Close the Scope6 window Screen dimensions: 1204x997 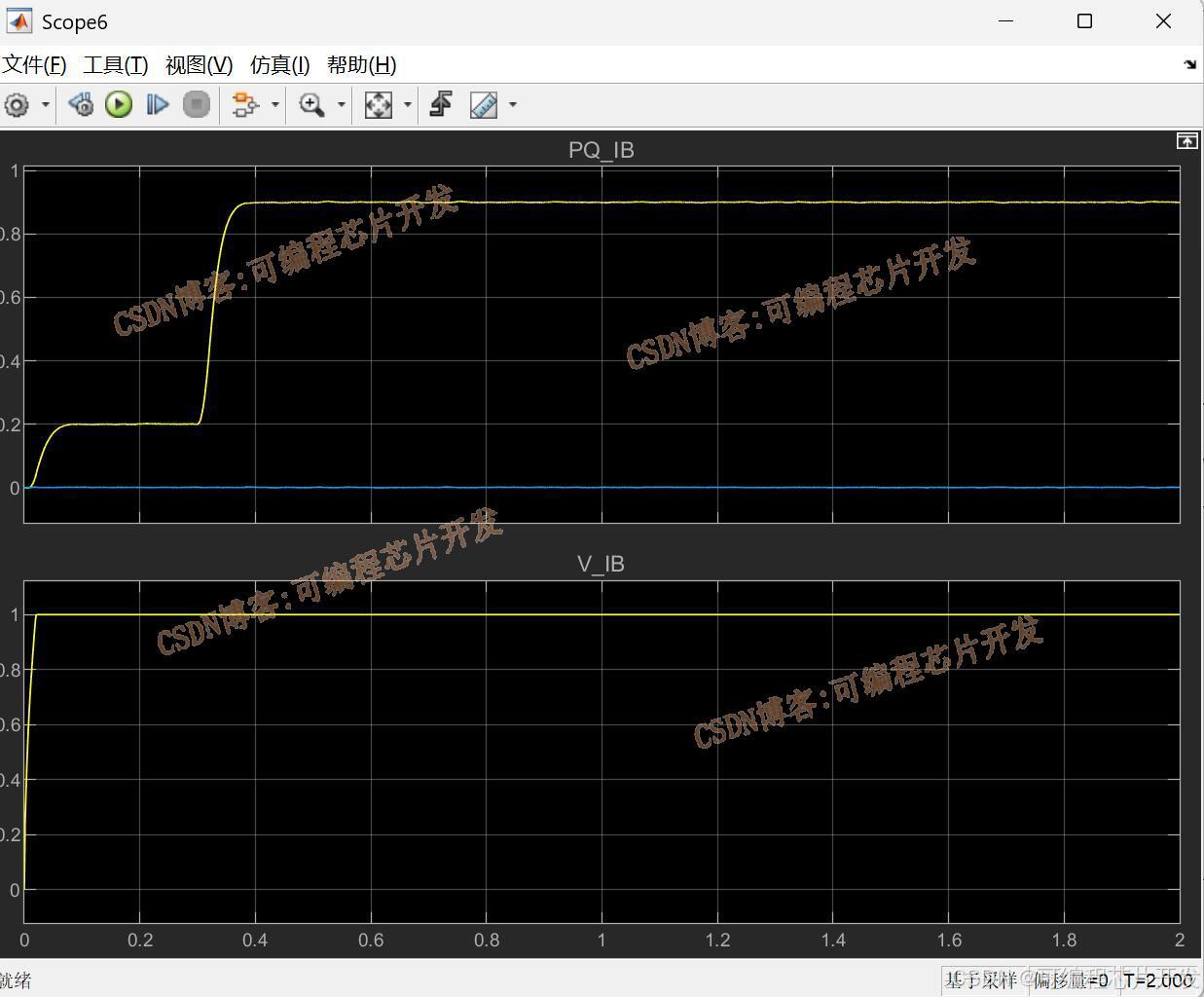pos(1163,21)
